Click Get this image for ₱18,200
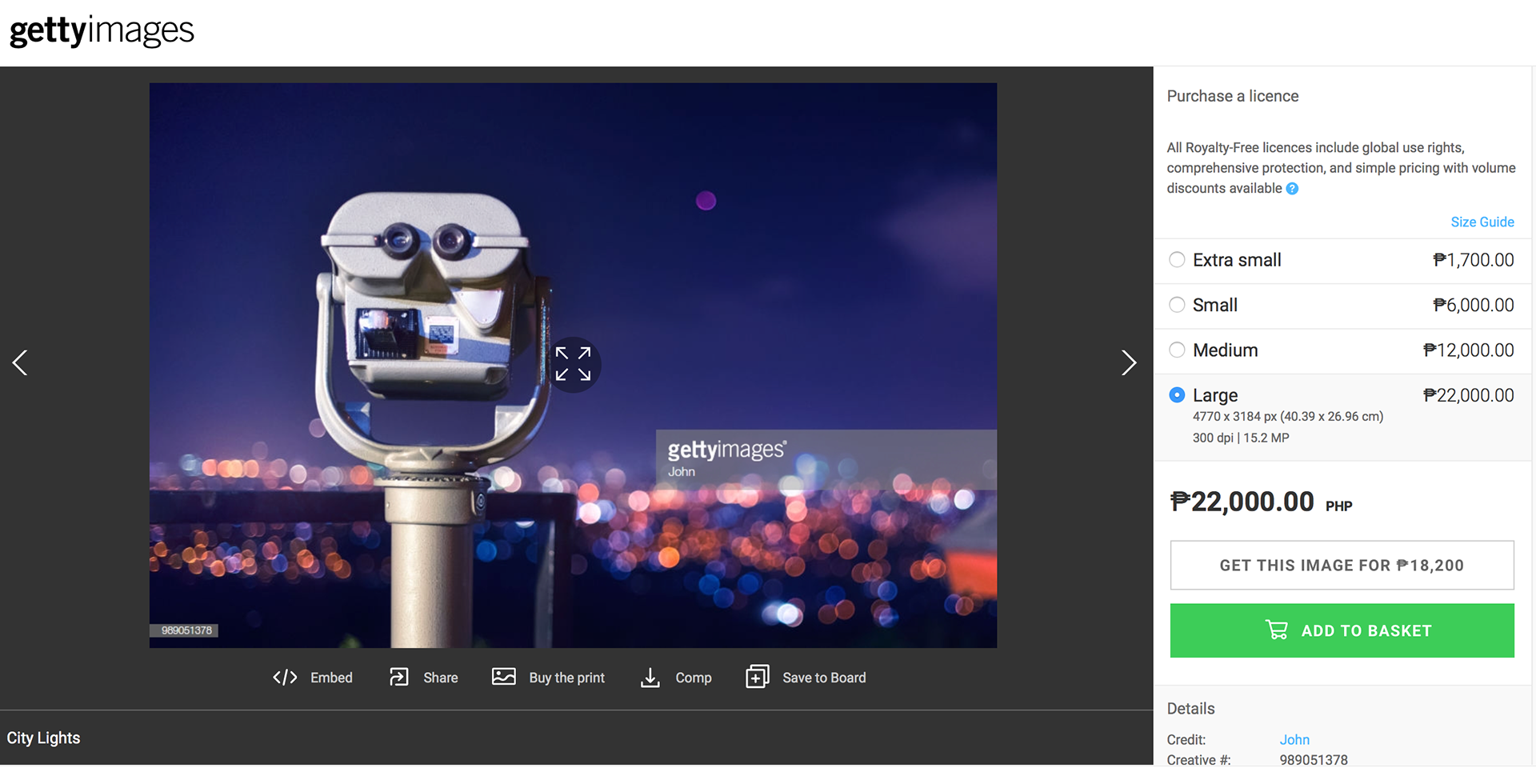Screen dimensions: 1536x784 point(1342,566)
